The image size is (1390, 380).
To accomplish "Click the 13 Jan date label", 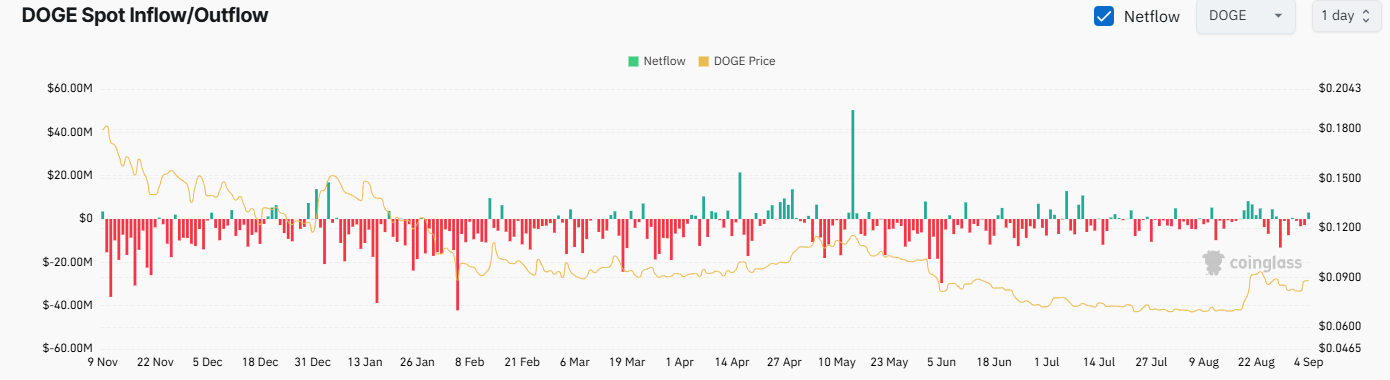I will pyautogui.click(x=365, y=362).
